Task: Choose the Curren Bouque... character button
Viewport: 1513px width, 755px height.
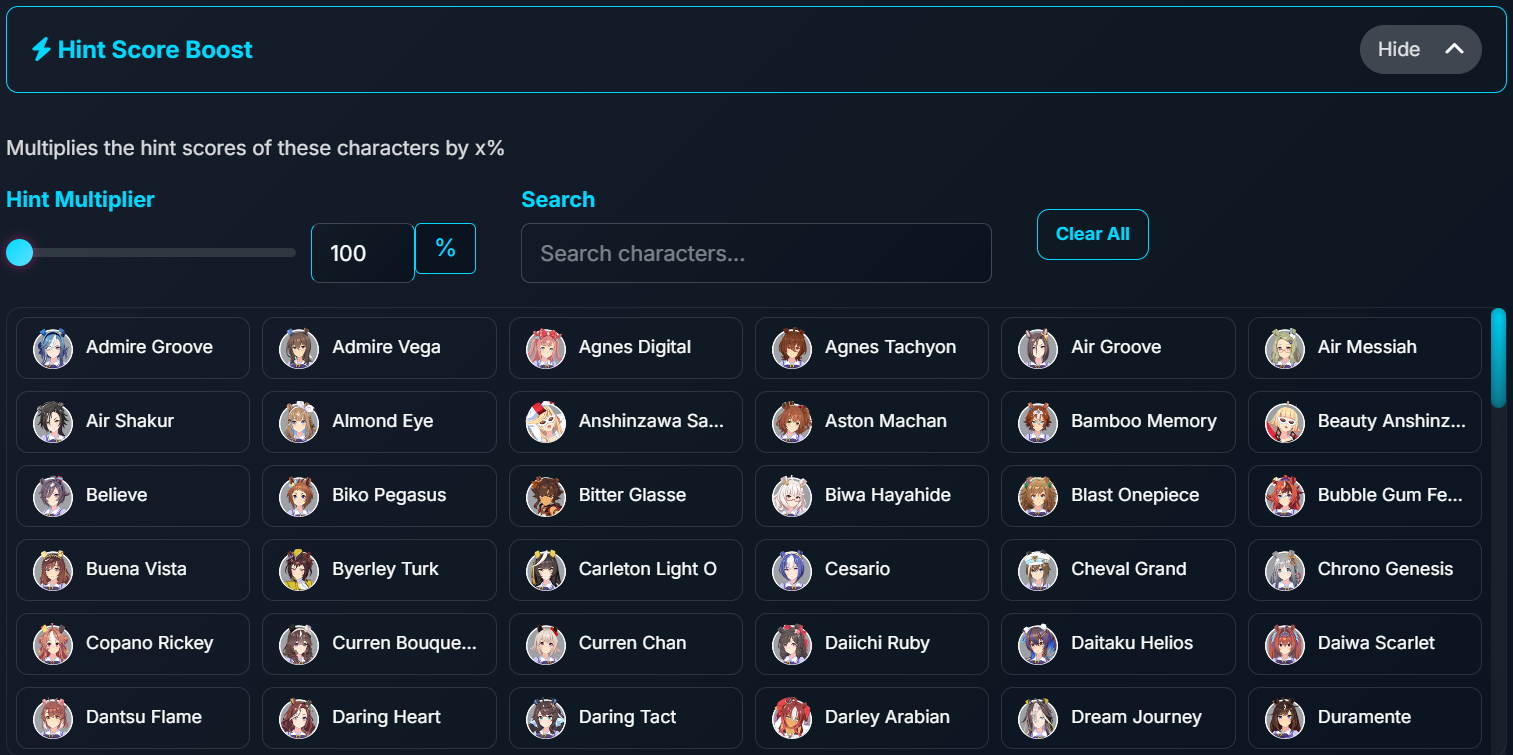Action: point(379,644)
